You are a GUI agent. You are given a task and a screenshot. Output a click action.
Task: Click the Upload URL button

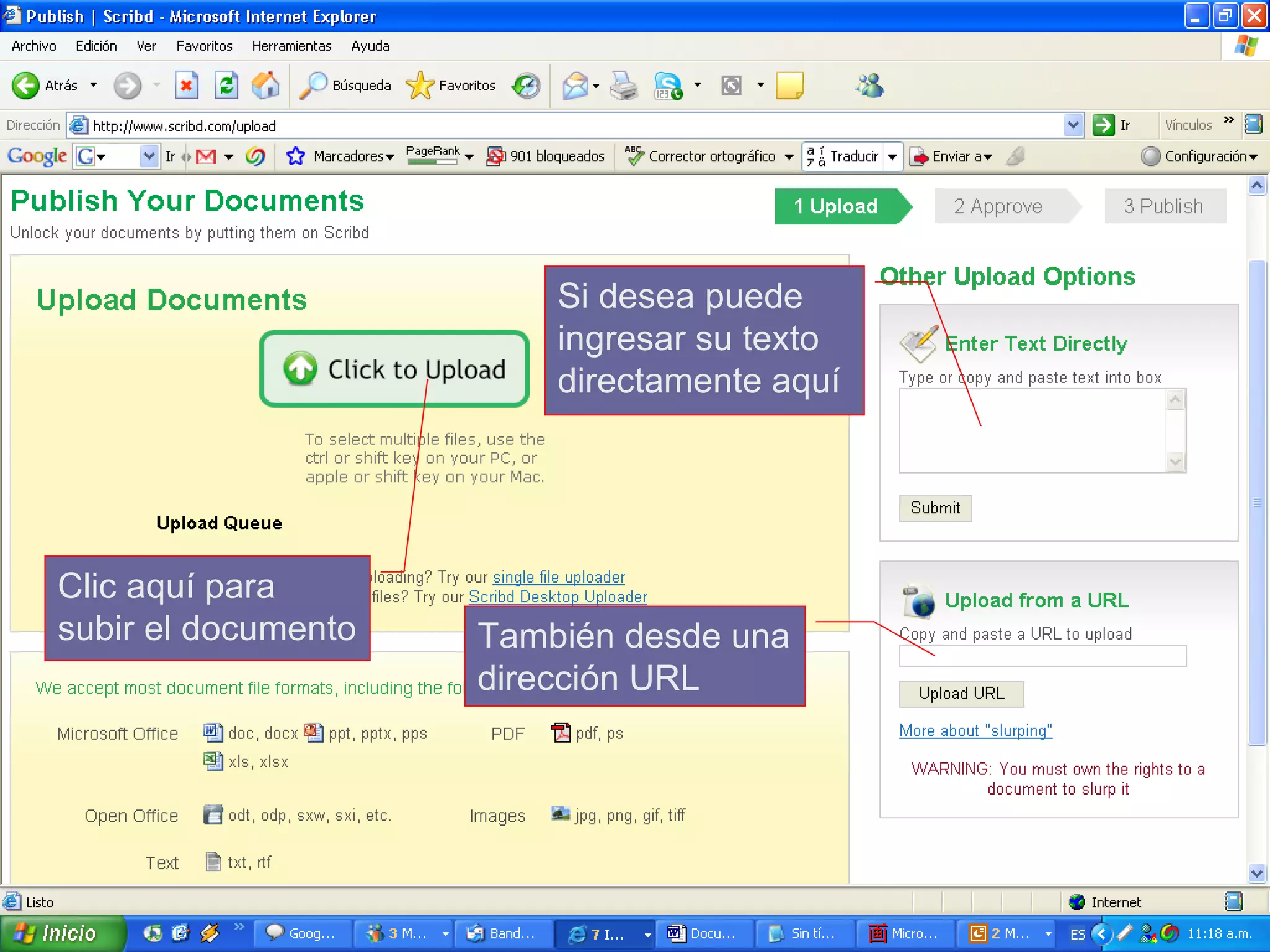[x=961, y=694]
